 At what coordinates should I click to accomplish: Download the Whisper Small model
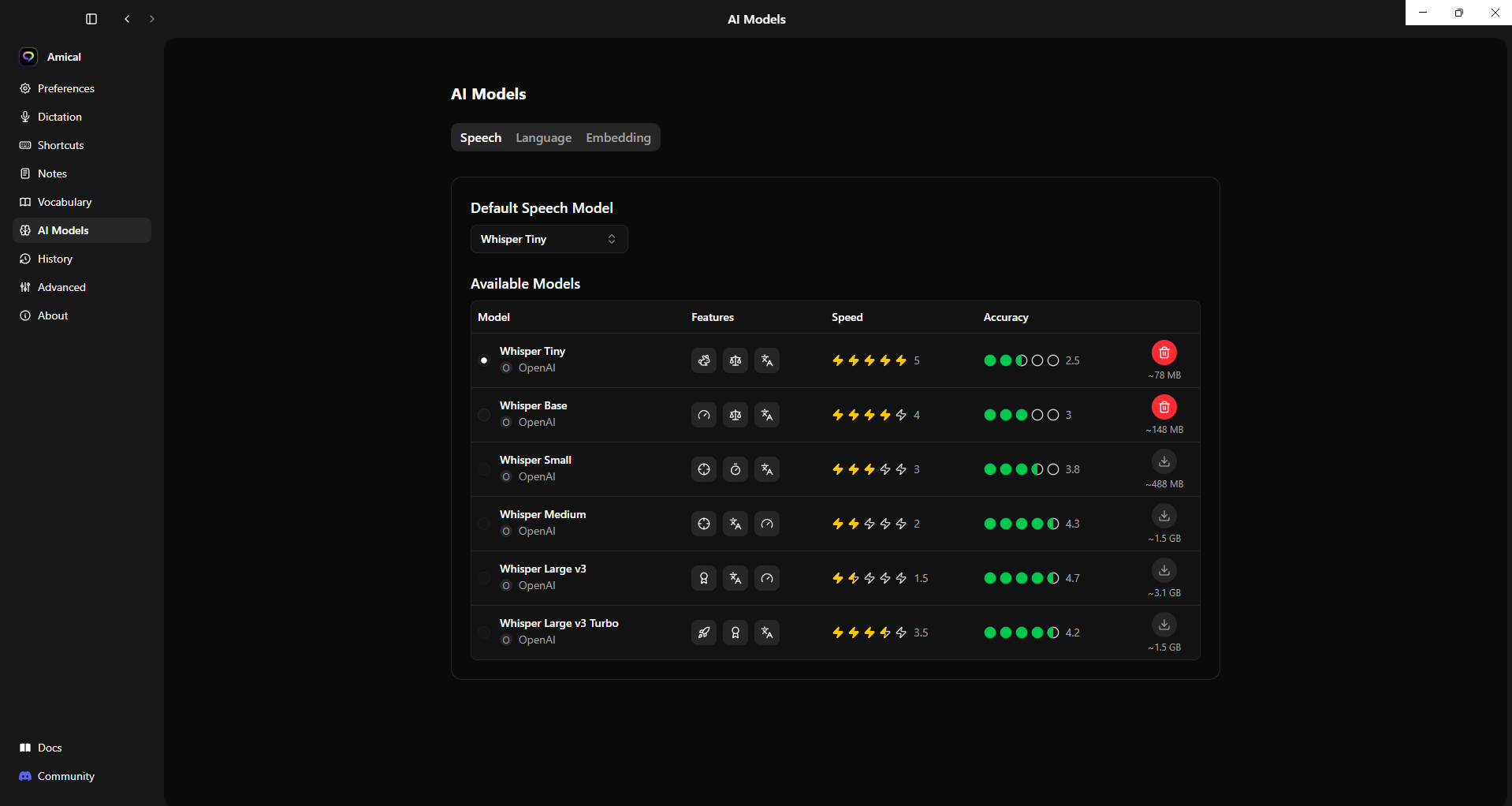[1164, 461]
